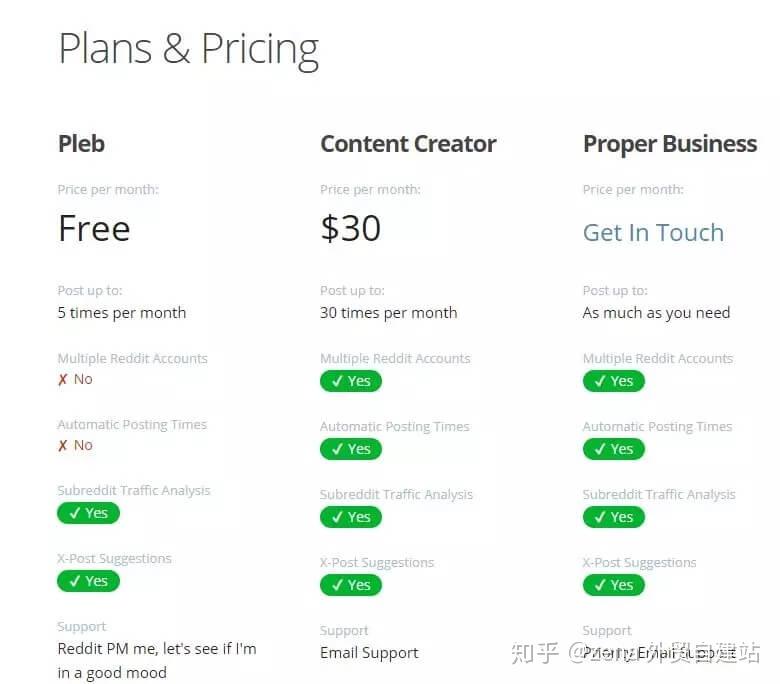Viewport: 780px width, 684px height.
Task: Click Yes badge under Pleb X-Post Suggestions
Action: click(88, 581)
